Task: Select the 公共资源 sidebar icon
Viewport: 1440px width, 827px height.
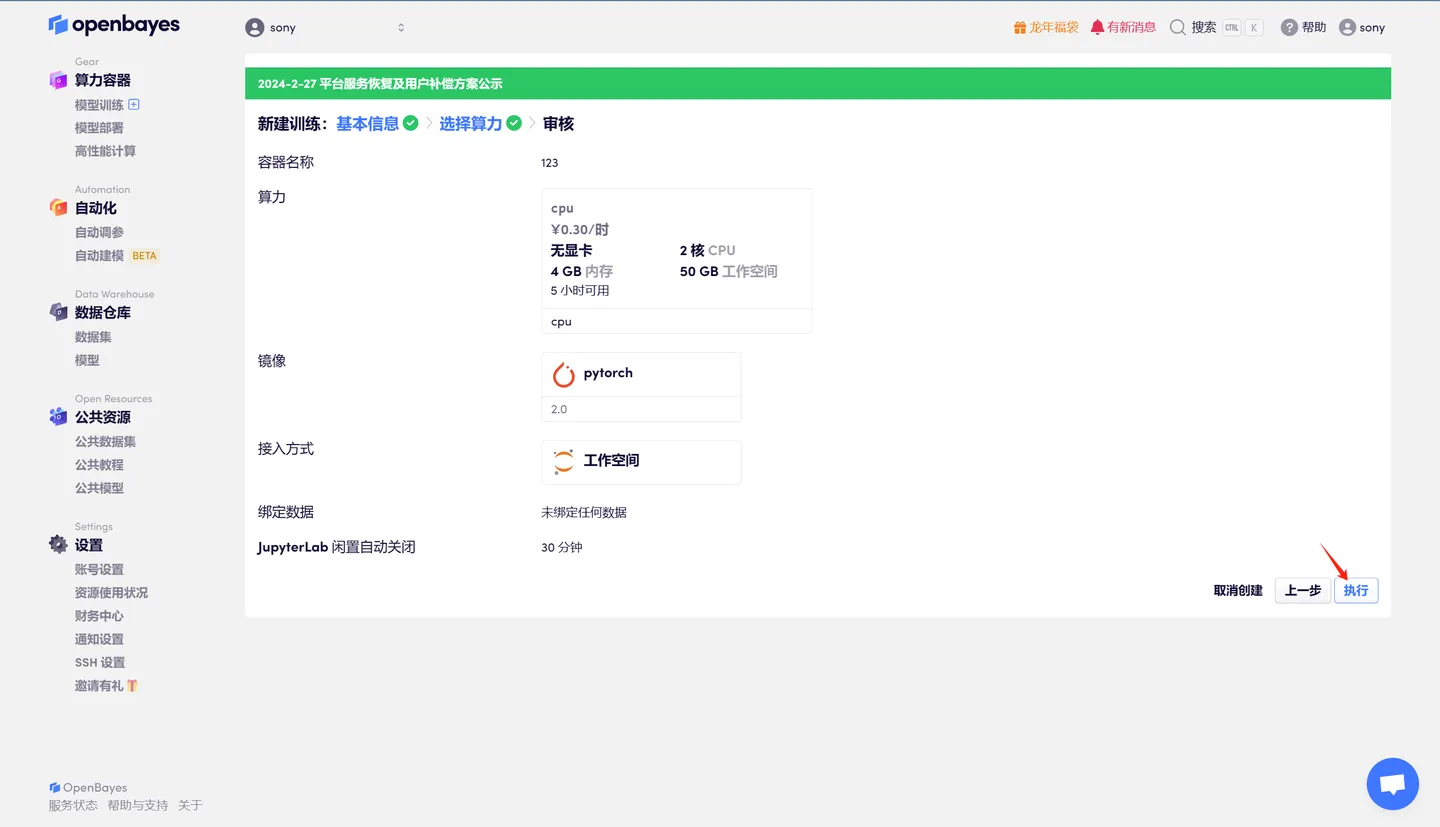Action: tap(58, 416)
